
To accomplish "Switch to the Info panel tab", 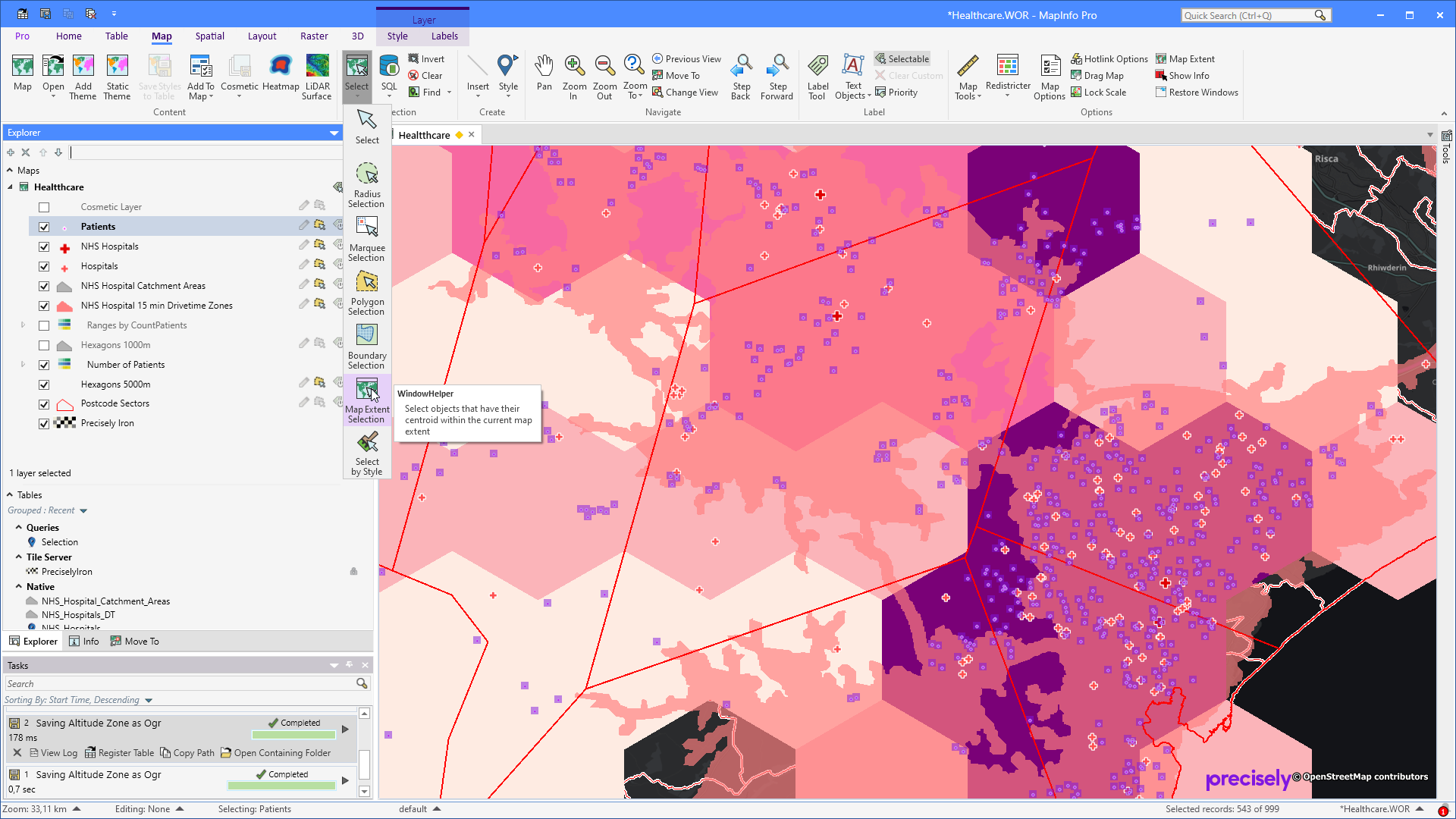I will click(x=84, y=642).
